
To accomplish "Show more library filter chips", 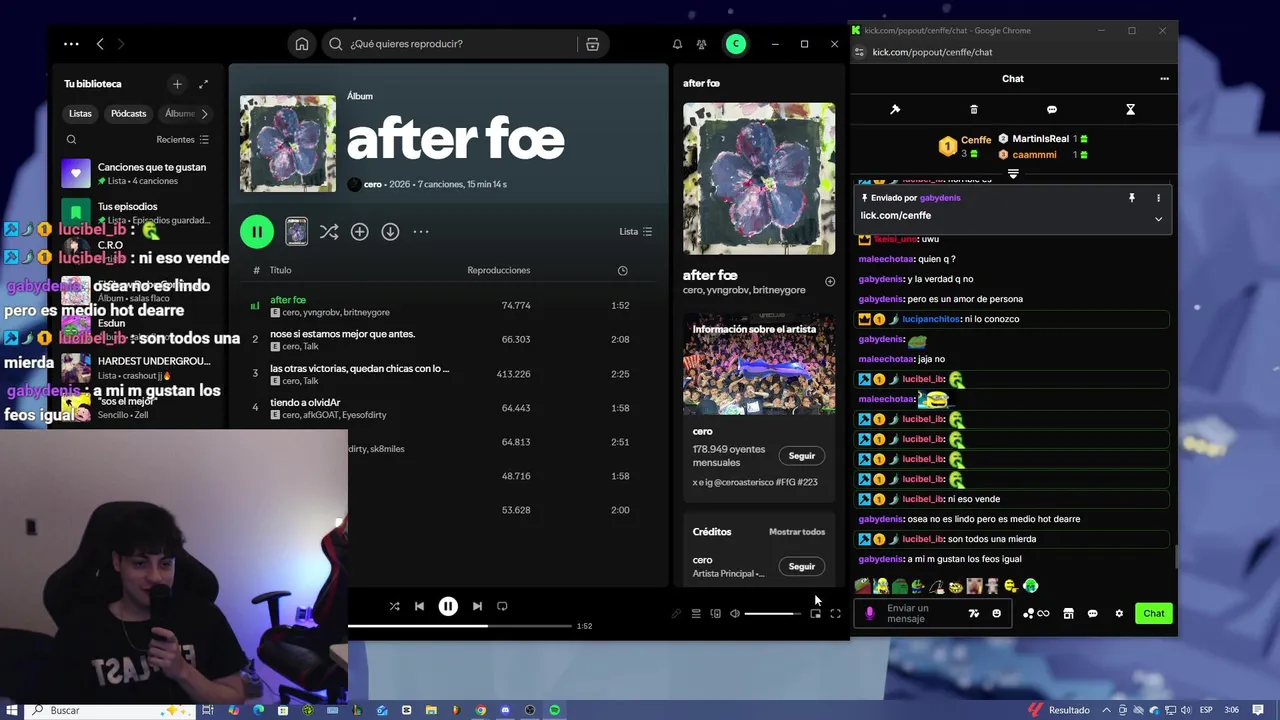I will [205, 114].
